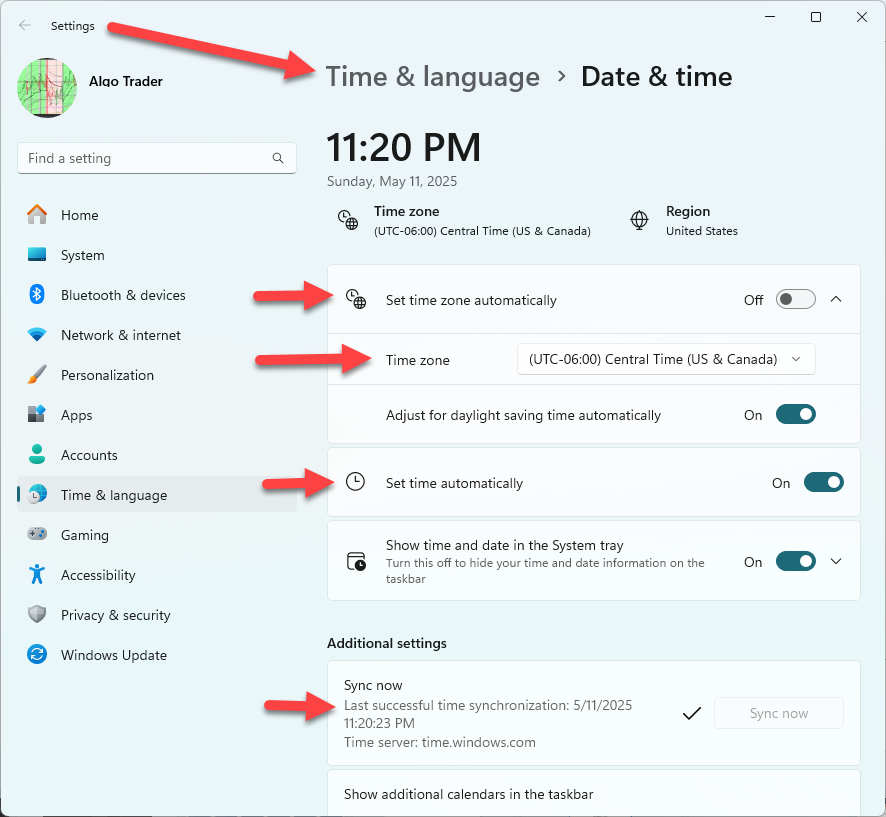This screenshot has width=886, height=817.
Task: Click the Gaming controller icon
Action: click(x=37, y=534)
